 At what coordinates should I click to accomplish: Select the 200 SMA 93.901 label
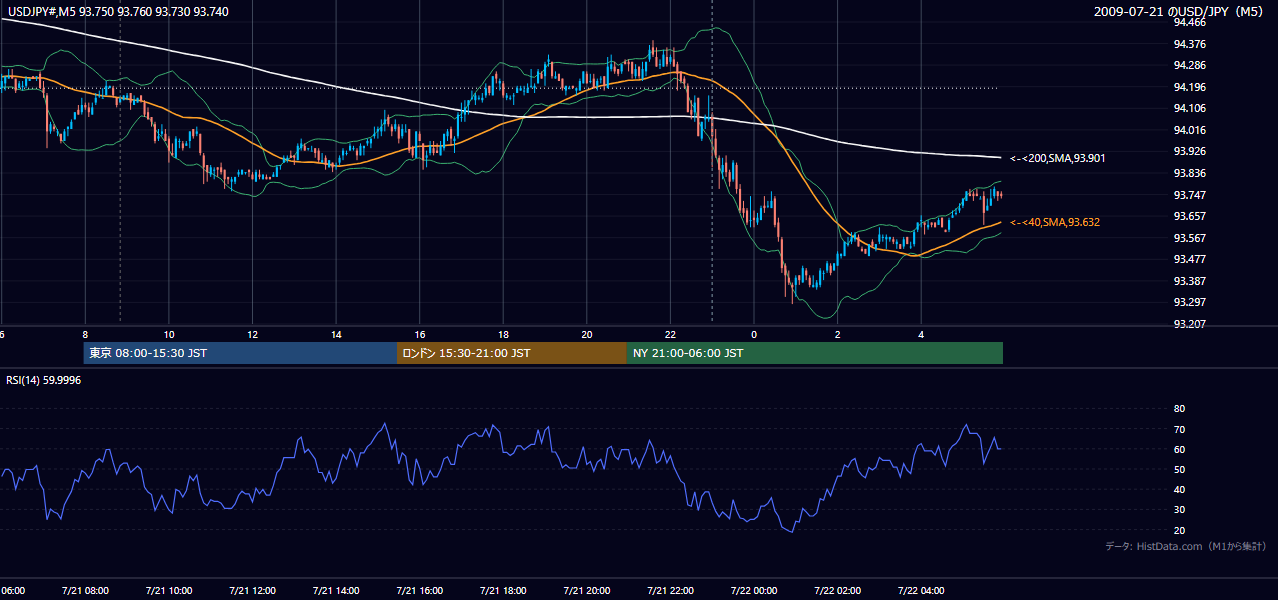click(x=1057, y=158)
